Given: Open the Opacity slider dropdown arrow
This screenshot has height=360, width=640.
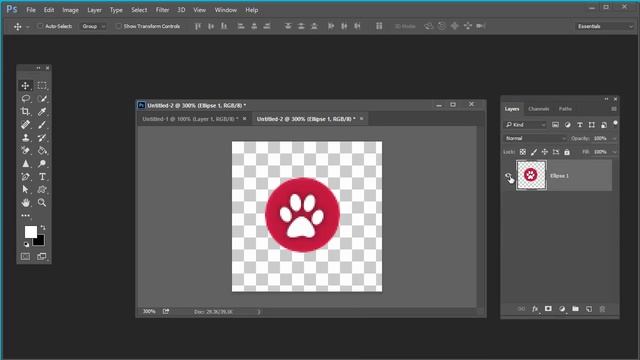Looking at the screenshot, I should pos(614,138).
